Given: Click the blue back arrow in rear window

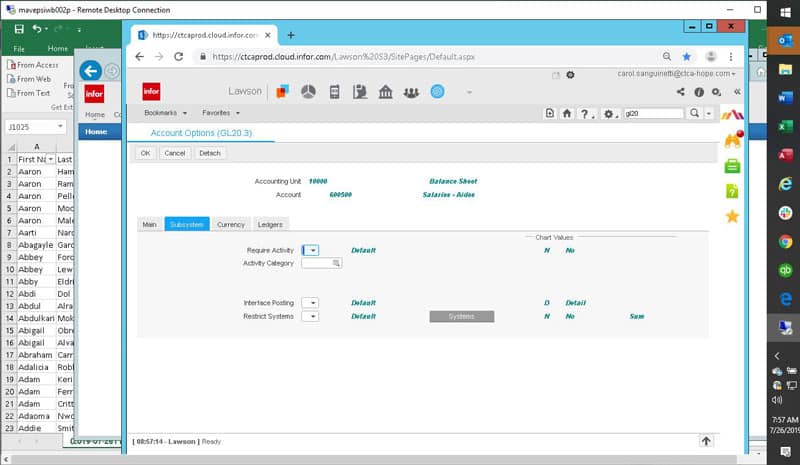Looking at the screenshot, I should coord(91,70).
